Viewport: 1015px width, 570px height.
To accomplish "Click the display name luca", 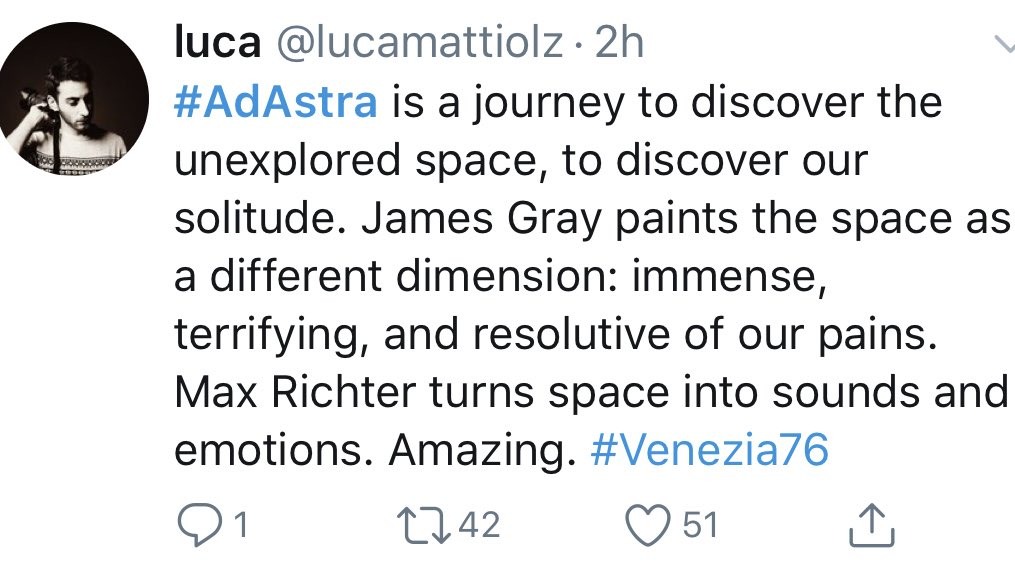I will pyautogui.click(x=218, y=43).
